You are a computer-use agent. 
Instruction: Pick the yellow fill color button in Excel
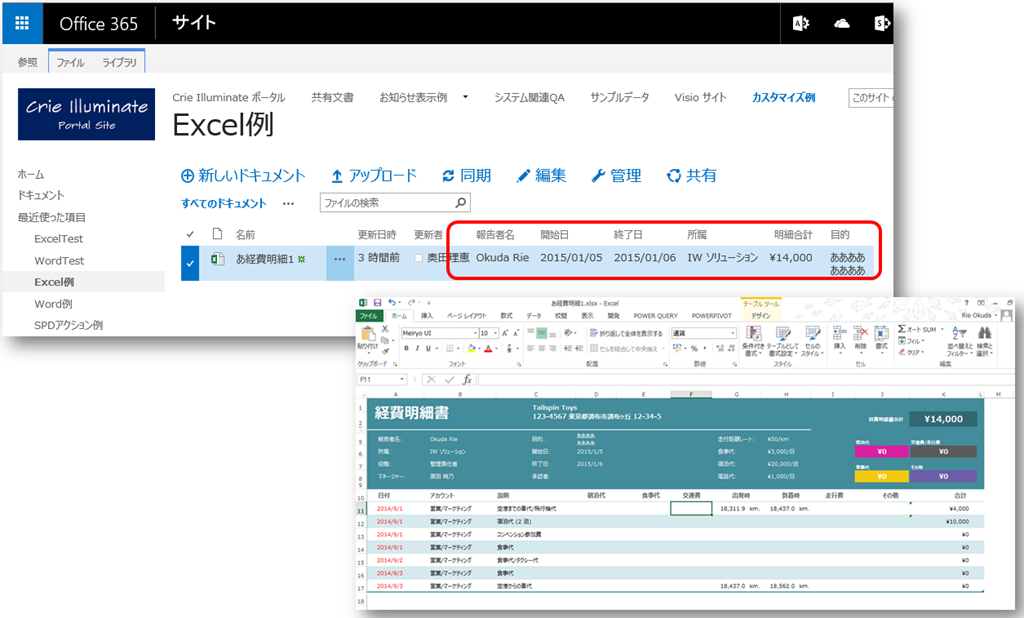point(472,348)
